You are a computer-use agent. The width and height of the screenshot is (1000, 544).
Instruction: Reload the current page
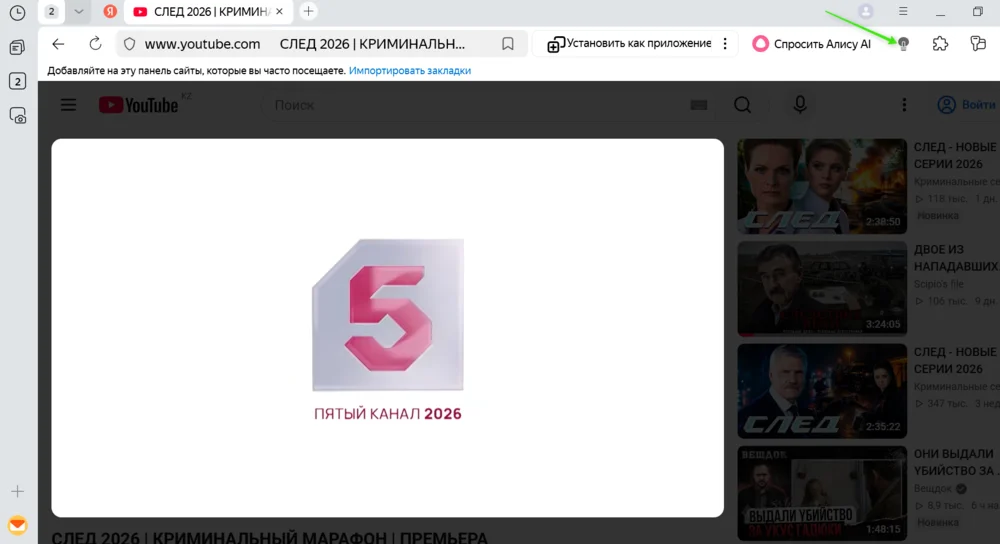click(95, 44)
